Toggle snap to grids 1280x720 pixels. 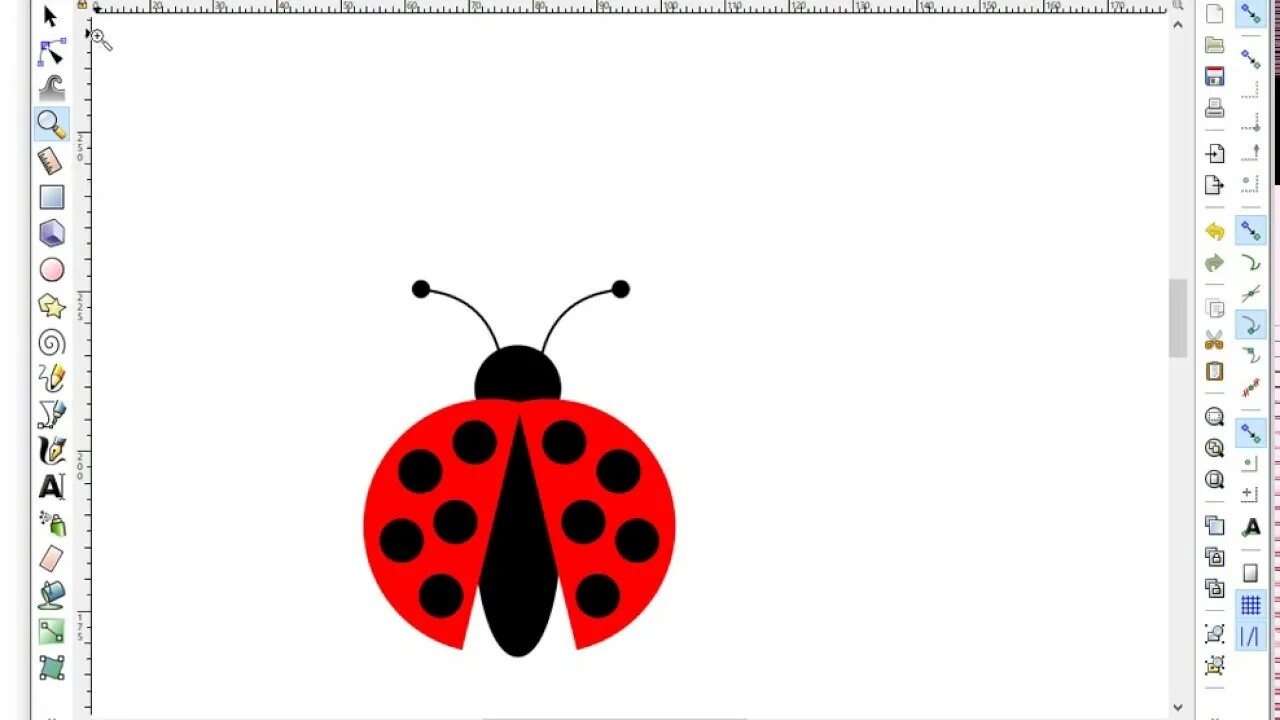click(x=1251, y=604)
